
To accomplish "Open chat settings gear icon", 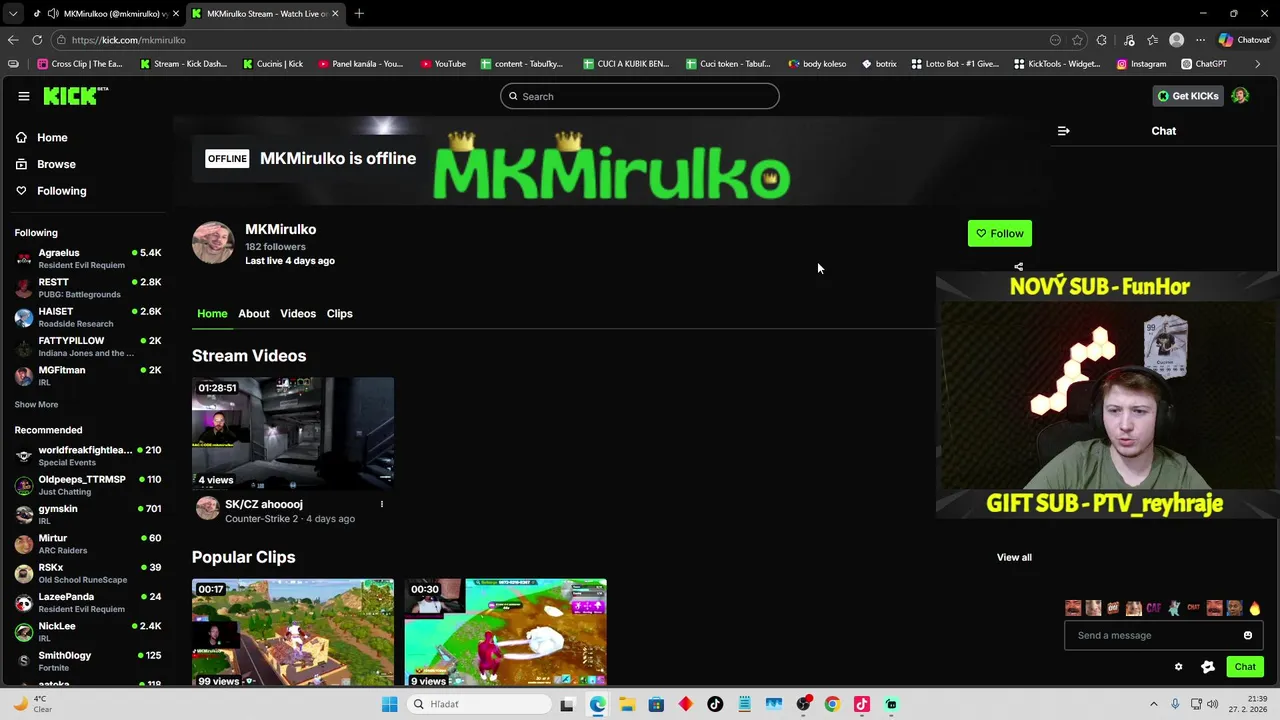I will pos(1178,667).
